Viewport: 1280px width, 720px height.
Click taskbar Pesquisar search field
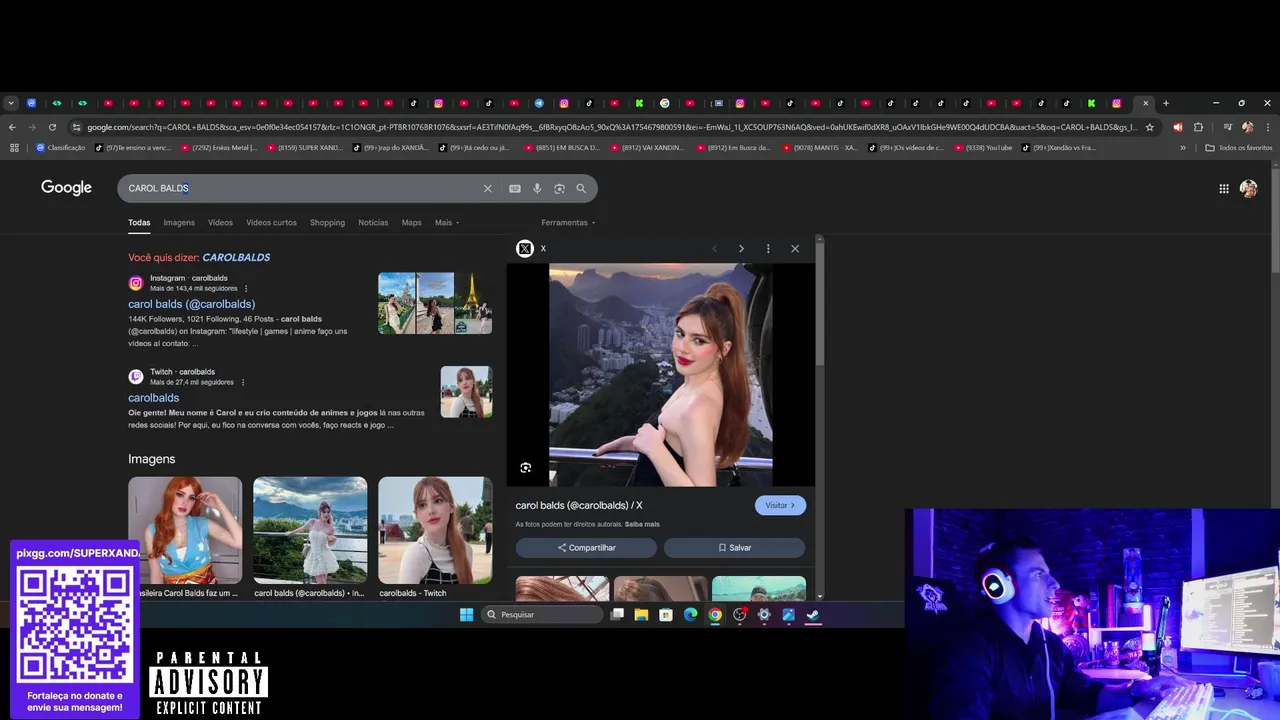click(541, 615)
